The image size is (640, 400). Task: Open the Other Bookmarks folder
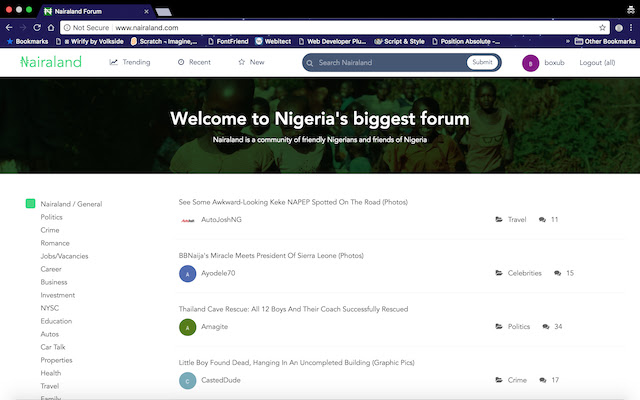pos(605,41)
